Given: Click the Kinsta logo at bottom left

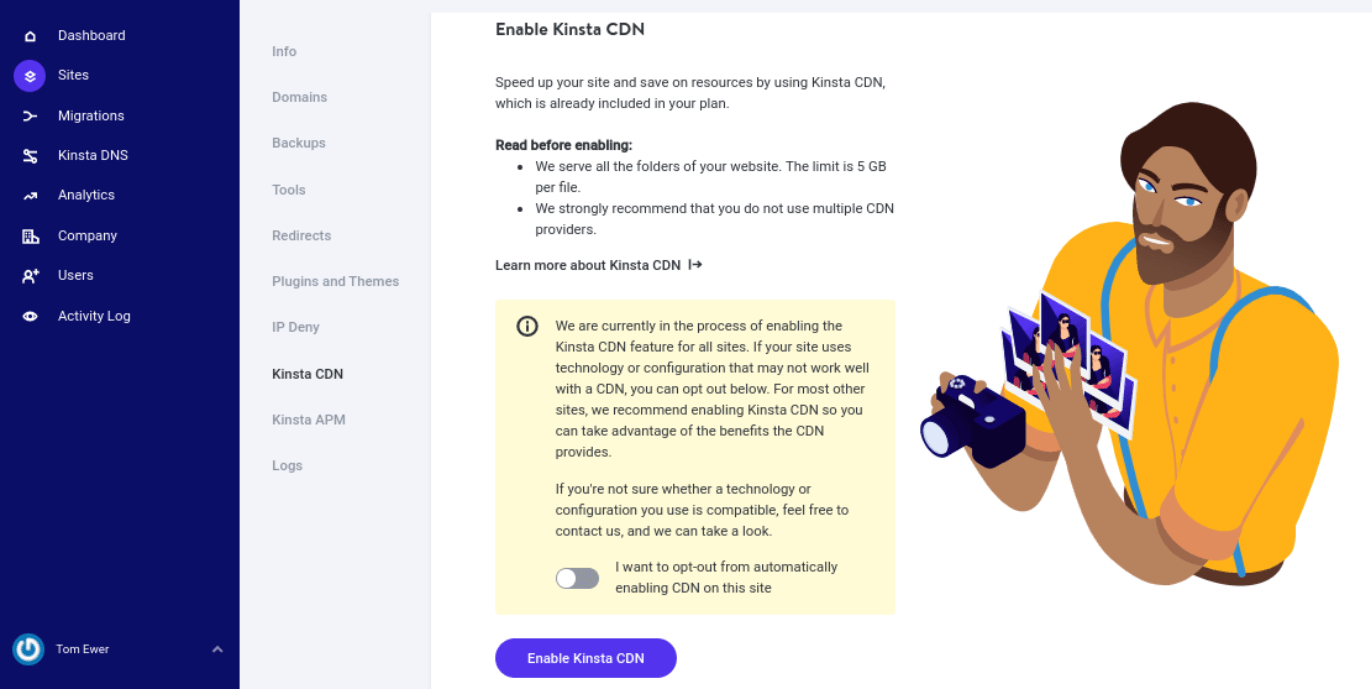Looking at the screenshot, I should pyautogui.click(x=28, y=649).
